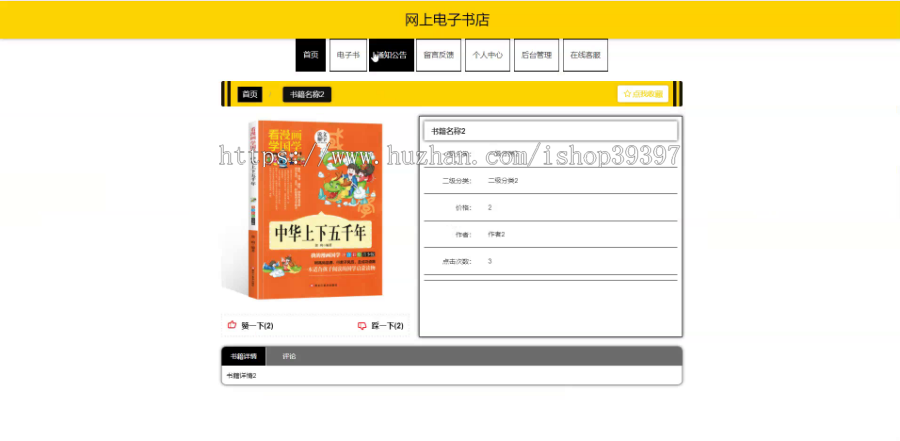The image size is (900, 441).
Task: Open 个人中心 from the navigation bar
Action: tap(487, 55)
